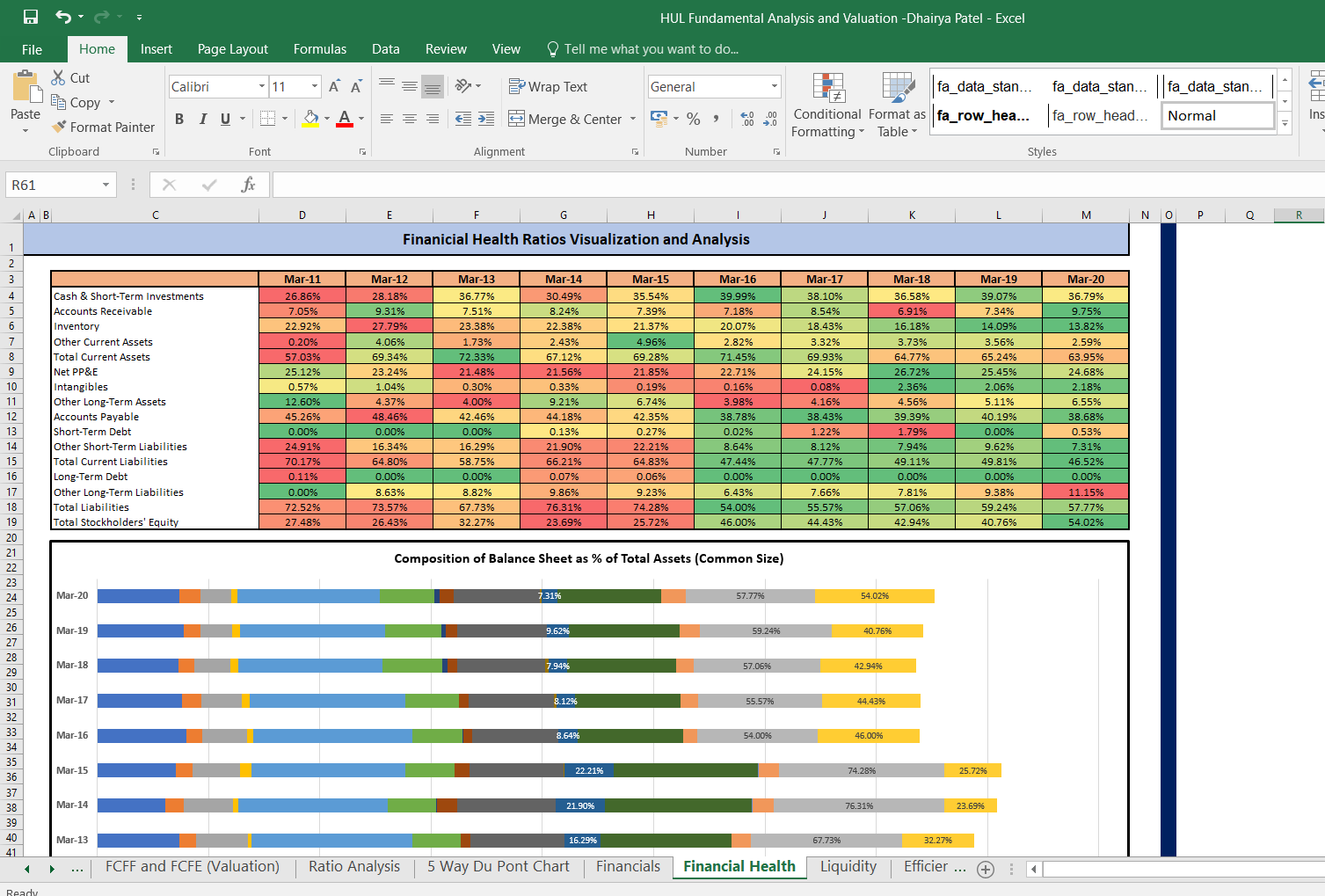
Task: Expand the Paste options arrow
Action: point(25,131)
